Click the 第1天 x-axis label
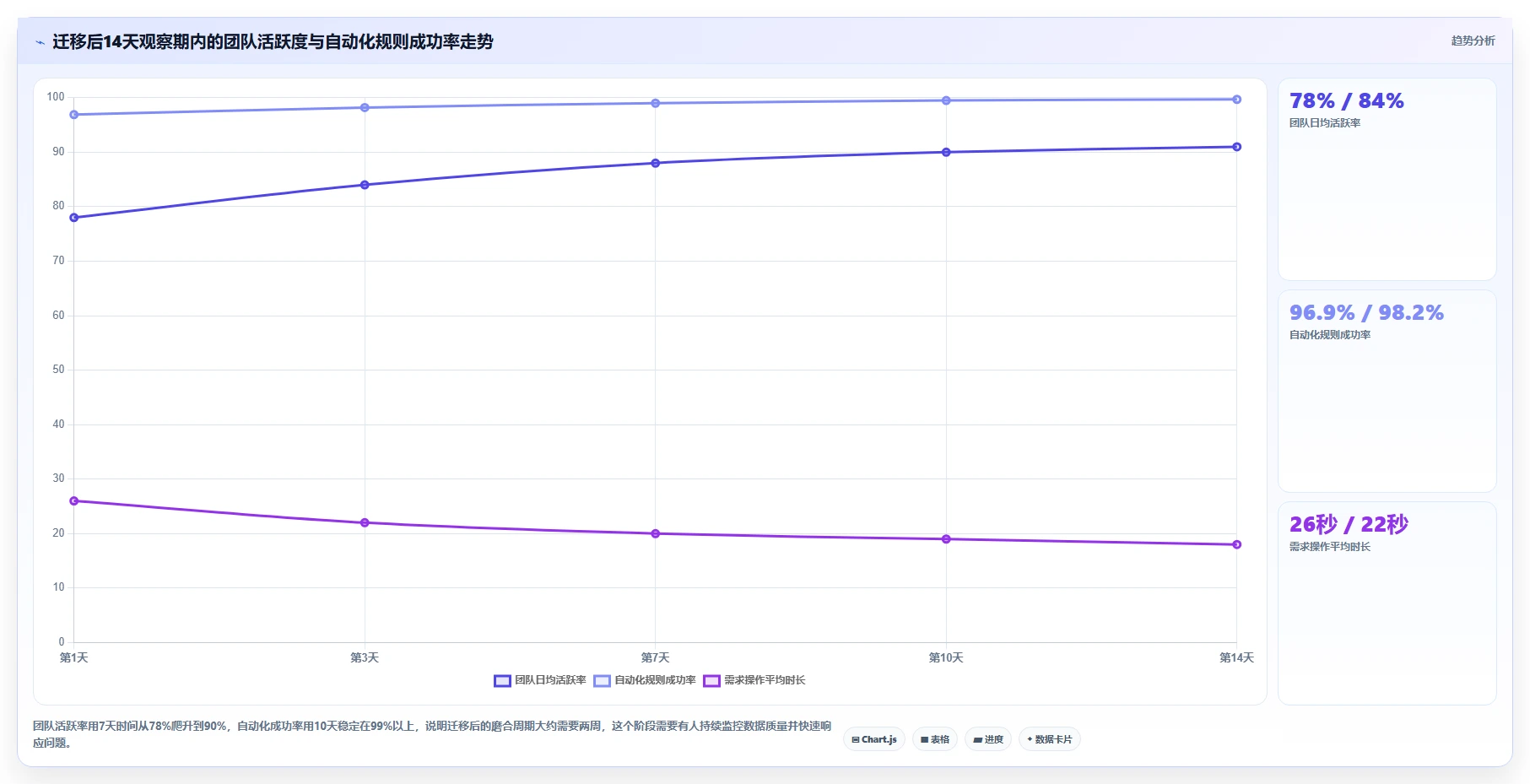The image size is (1530, 784). coord(74,657)
